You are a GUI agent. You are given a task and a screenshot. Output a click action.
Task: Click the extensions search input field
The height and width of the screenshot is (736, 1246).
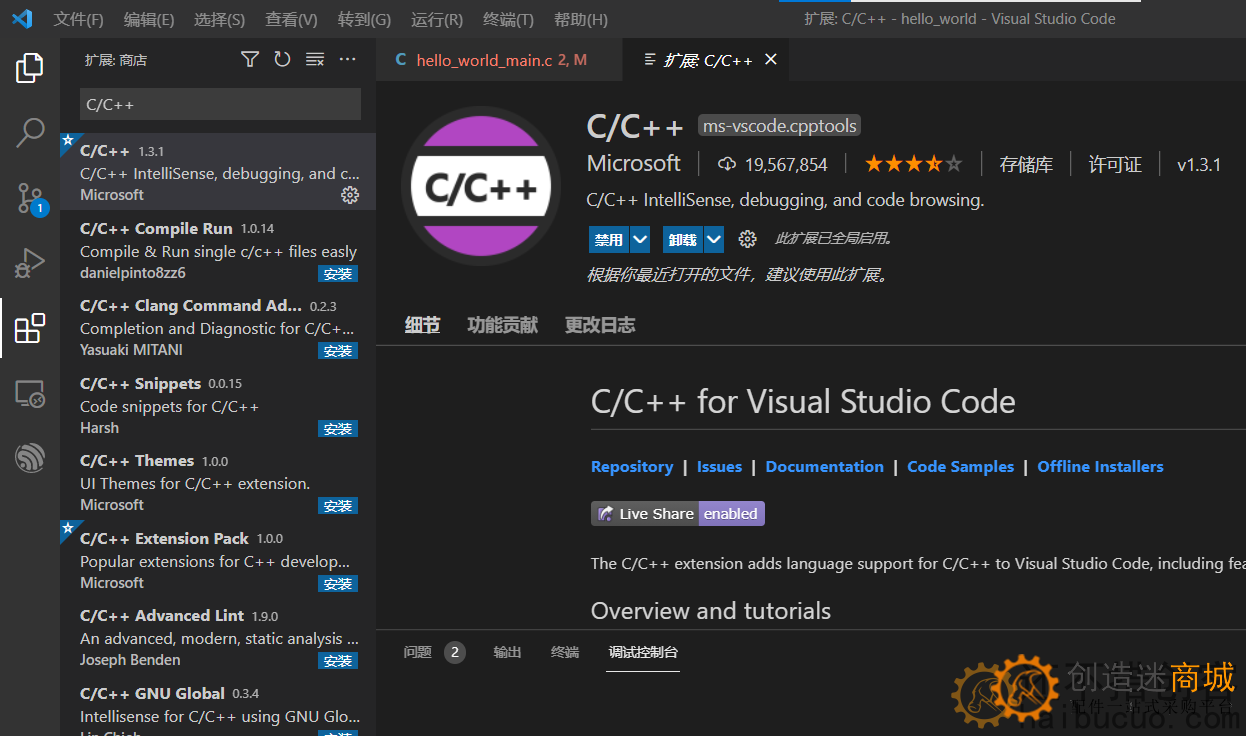220,104
